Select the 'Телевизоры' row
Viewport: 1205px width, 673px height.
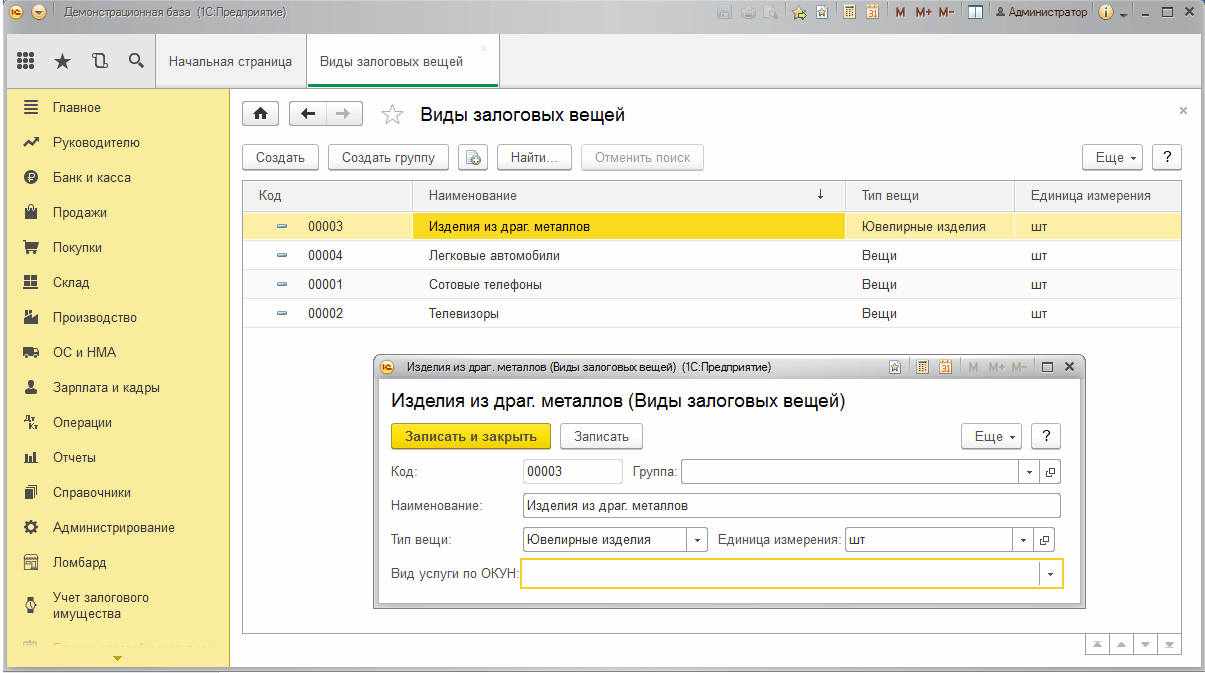pos(711,313)
